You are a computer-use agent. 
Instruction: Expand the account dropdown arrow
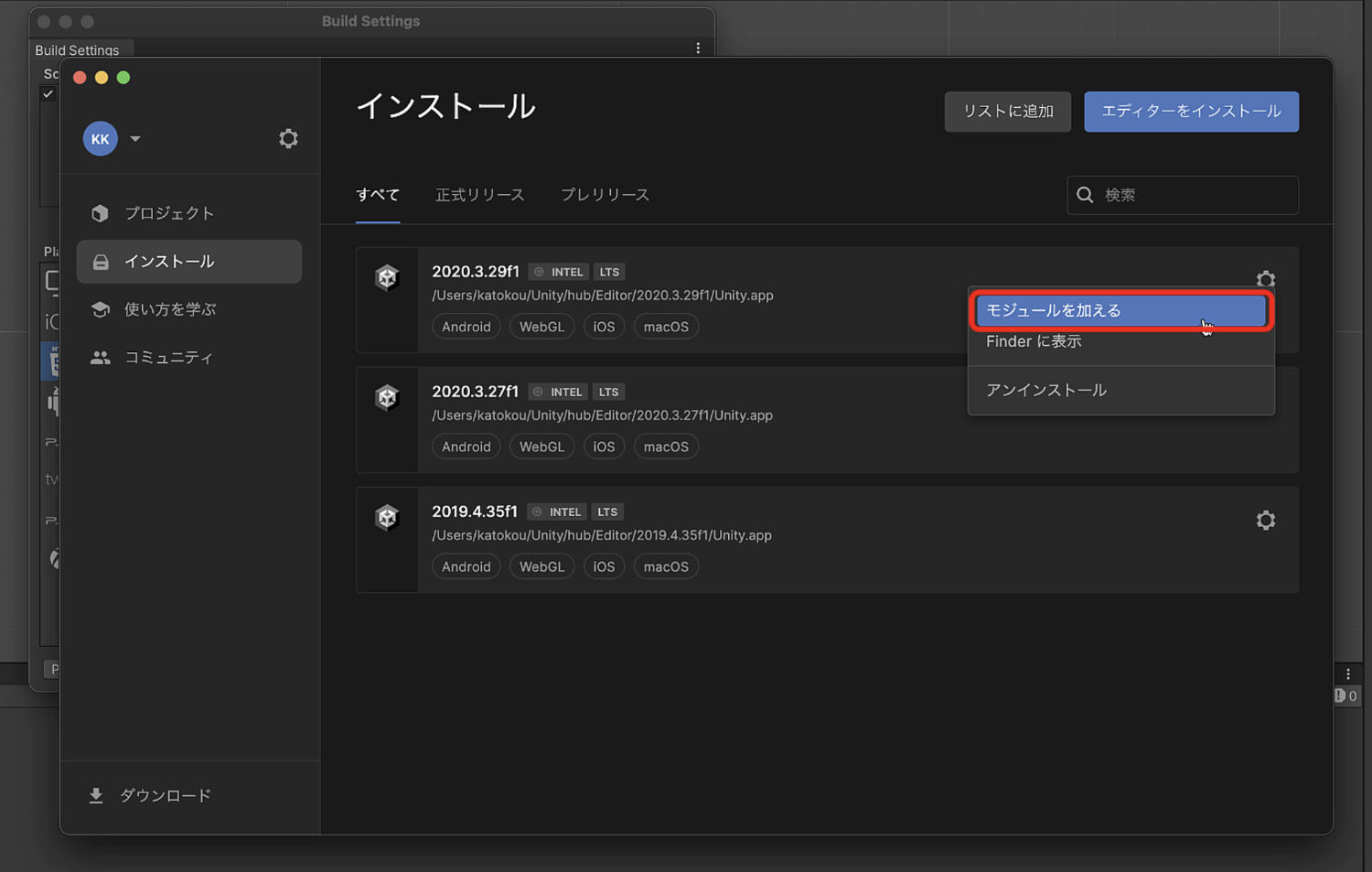tap(135, 139)
